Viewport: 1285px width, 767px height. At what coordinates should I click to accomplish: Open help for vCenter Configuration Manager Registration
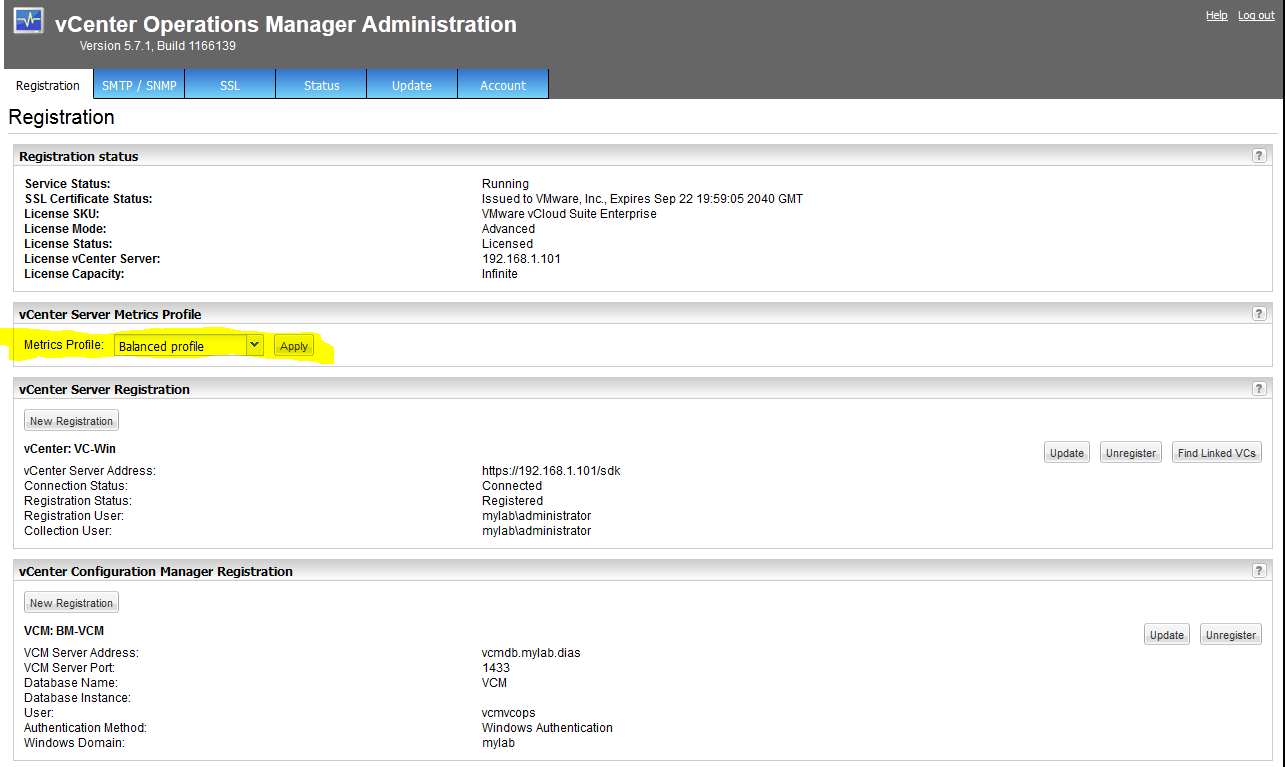1259,571
